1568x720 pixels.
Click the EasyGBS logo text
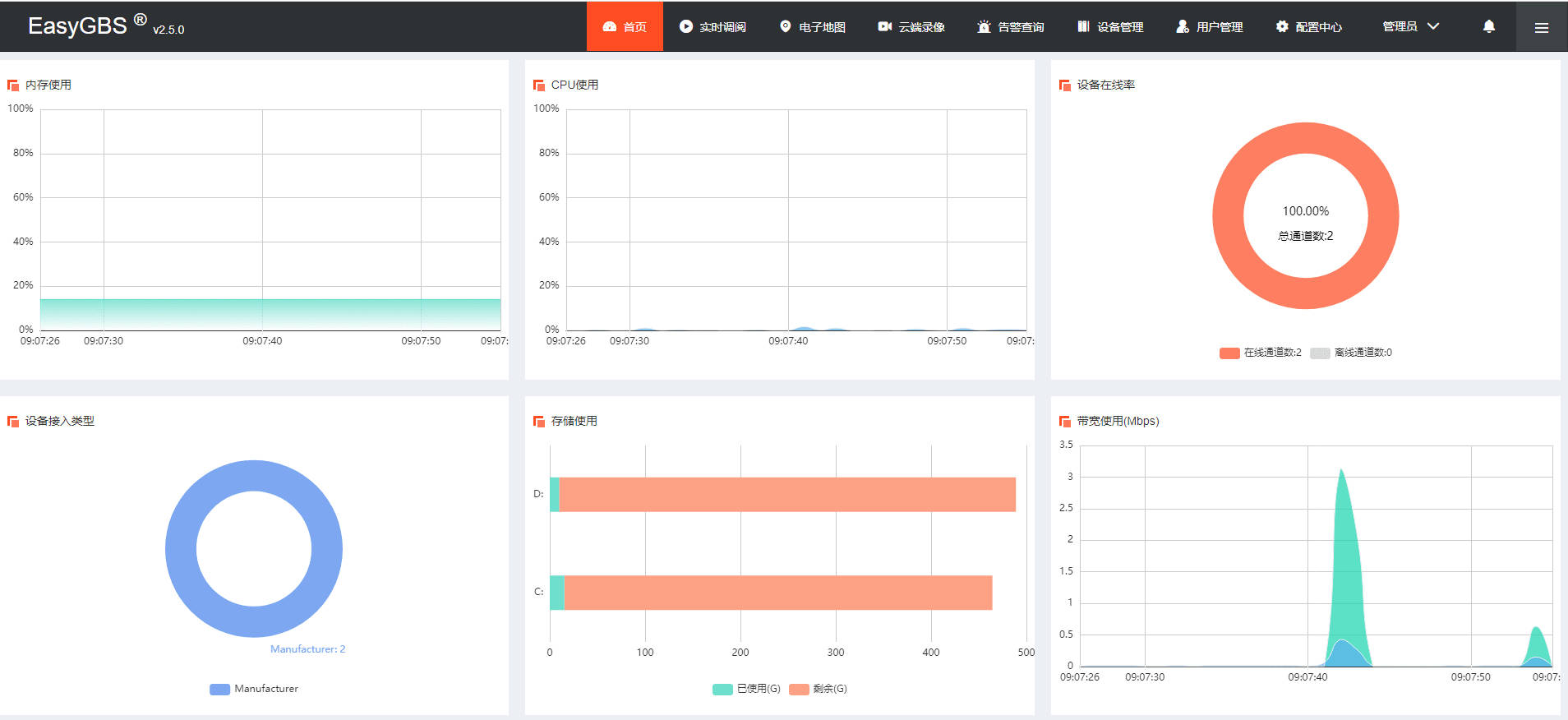[77, 25]
